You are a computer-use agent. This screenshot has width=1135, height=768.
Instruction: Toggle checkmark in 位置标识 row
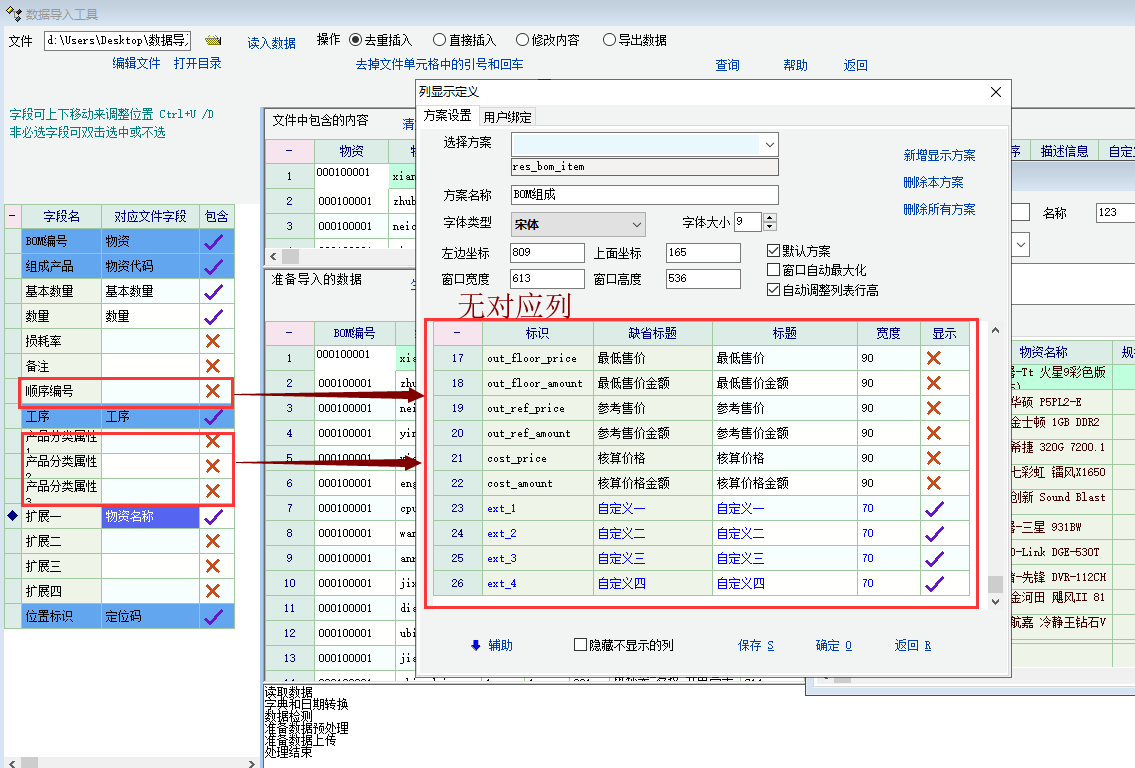pyautogui.click(x=212, y=616)
